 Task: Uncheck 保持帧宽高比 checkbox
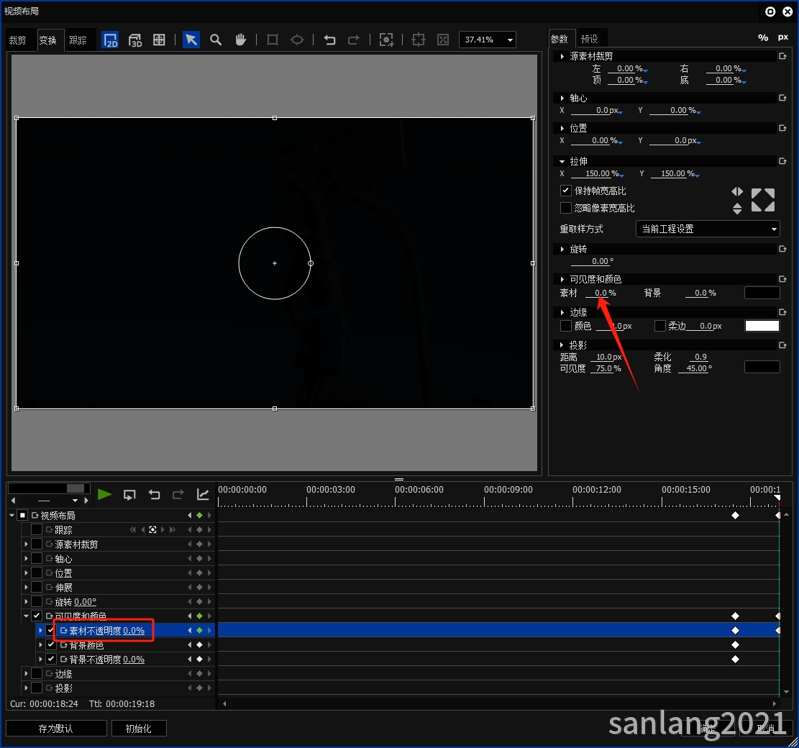click(x=566, y=191)
